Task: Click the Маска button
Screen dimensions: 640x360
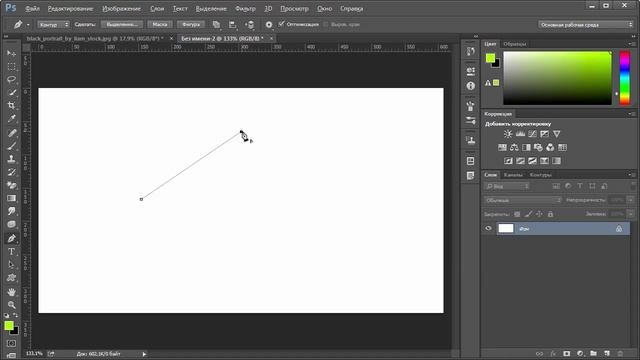Action: (x=160, y=24)
